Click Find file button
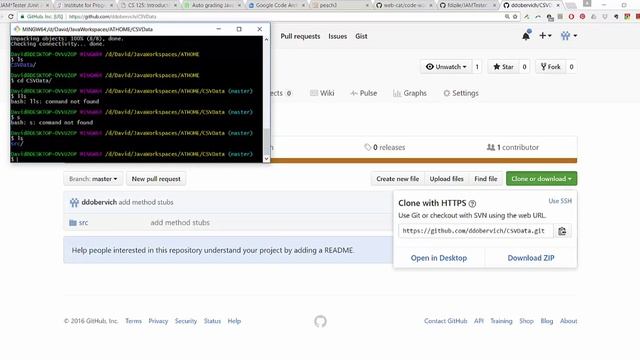 486,179
